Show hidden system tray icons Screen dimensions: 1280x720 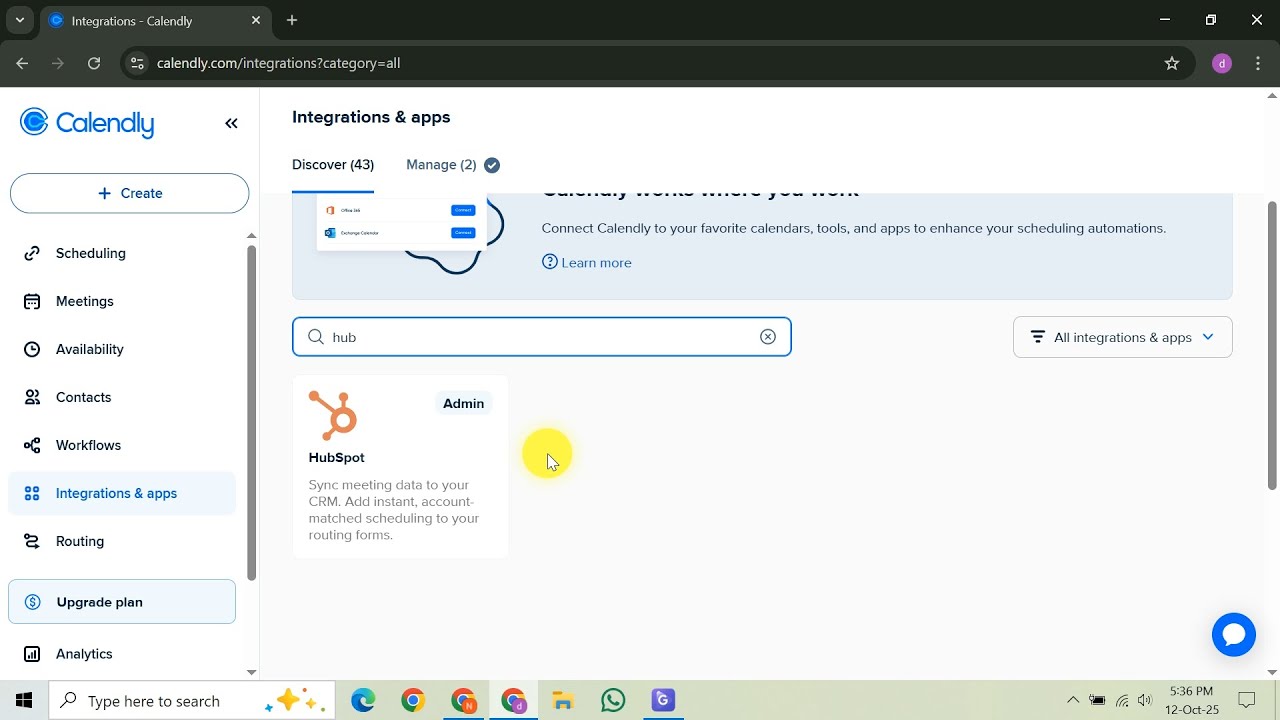coord(1073,701)
